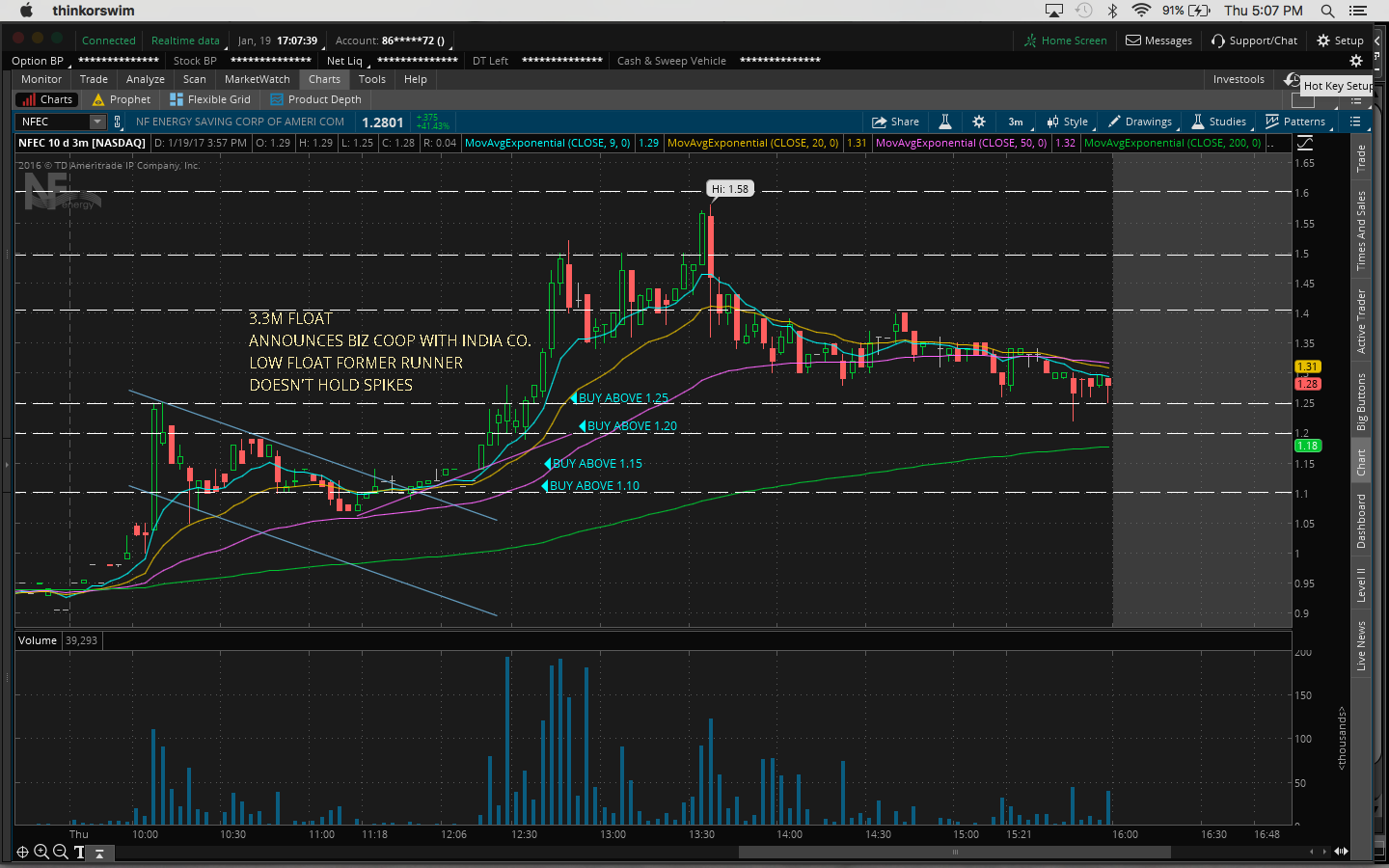The height and width of the screenshot is (868, 1389).
Task: Open Spotlight search in menu bar
Action: tap(1327, 11)
